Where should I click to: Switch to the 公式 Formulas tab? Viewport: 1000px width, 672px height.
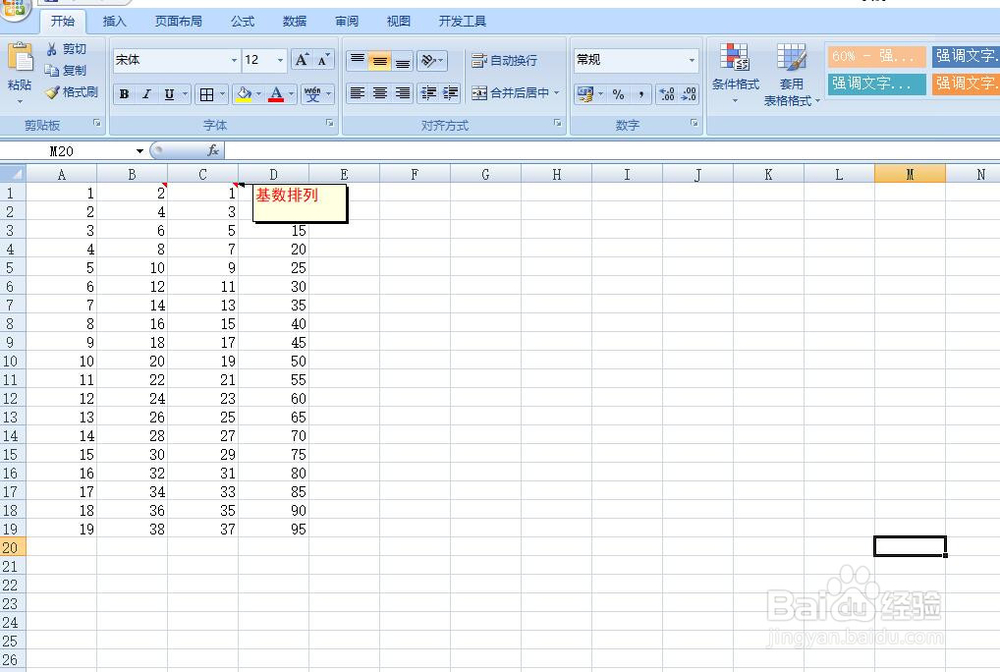(x=242, y=21)
